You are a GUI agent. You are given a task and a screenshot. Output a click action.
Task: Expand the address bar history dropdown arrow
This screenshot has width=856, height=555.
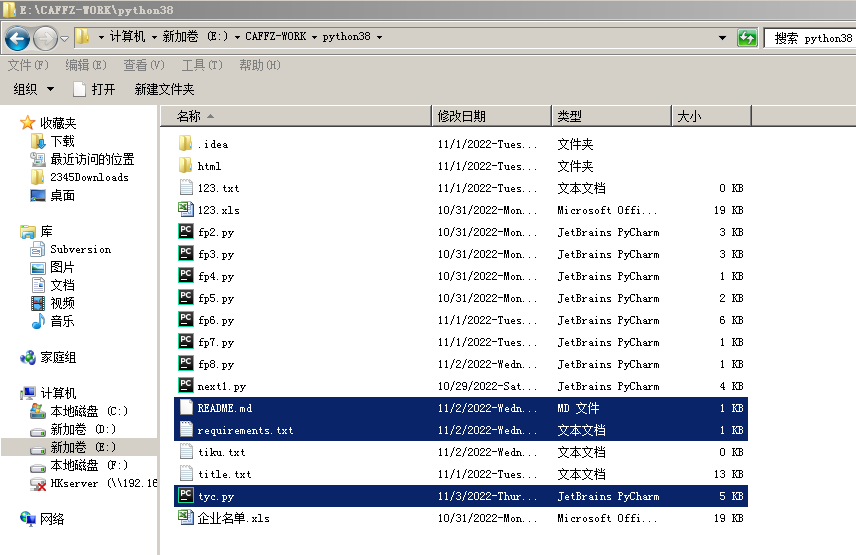pyautogui.click(x=722, y=38)
